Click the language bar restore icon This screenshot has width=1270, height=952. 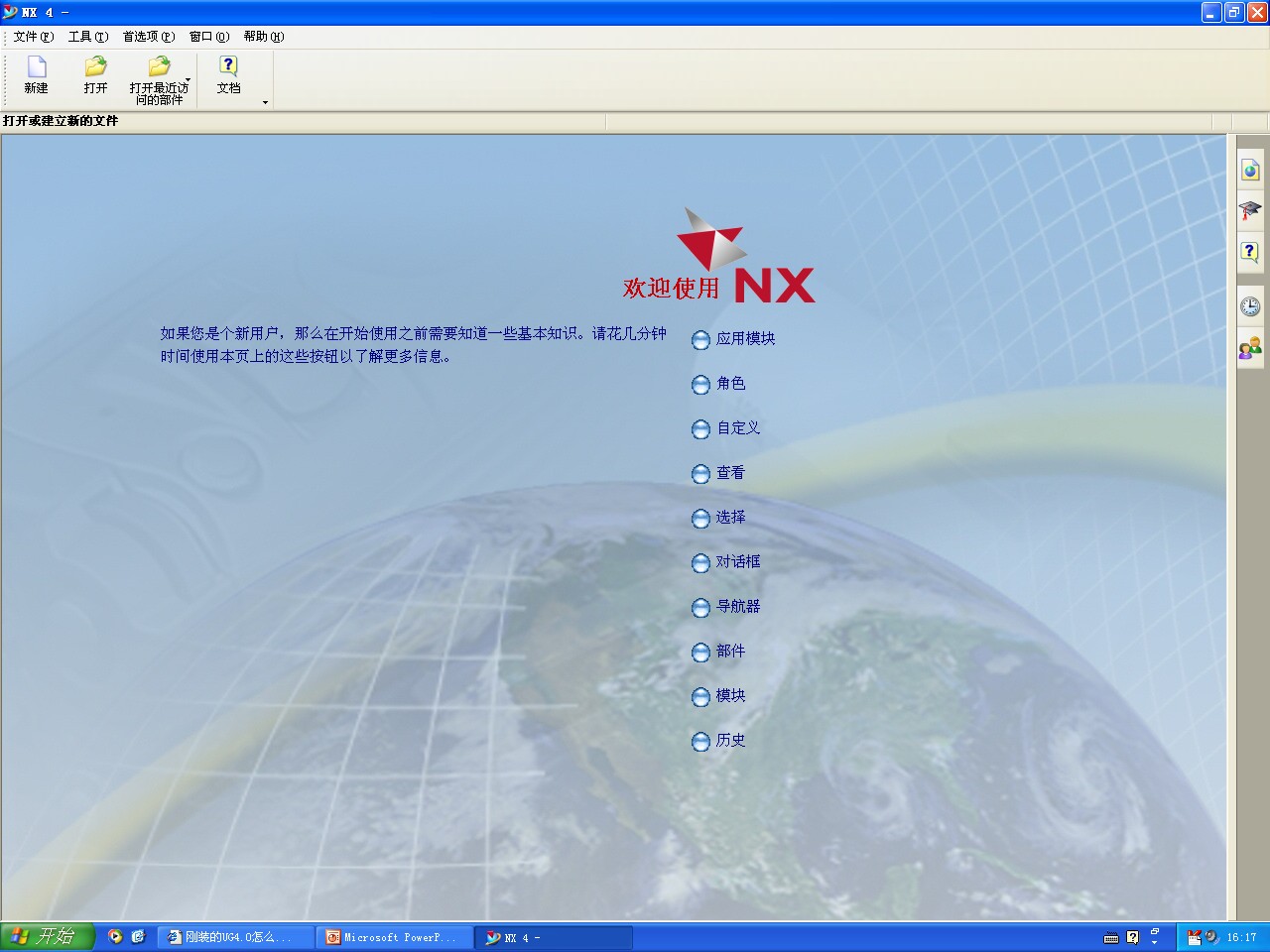(x=1155, y=931)
